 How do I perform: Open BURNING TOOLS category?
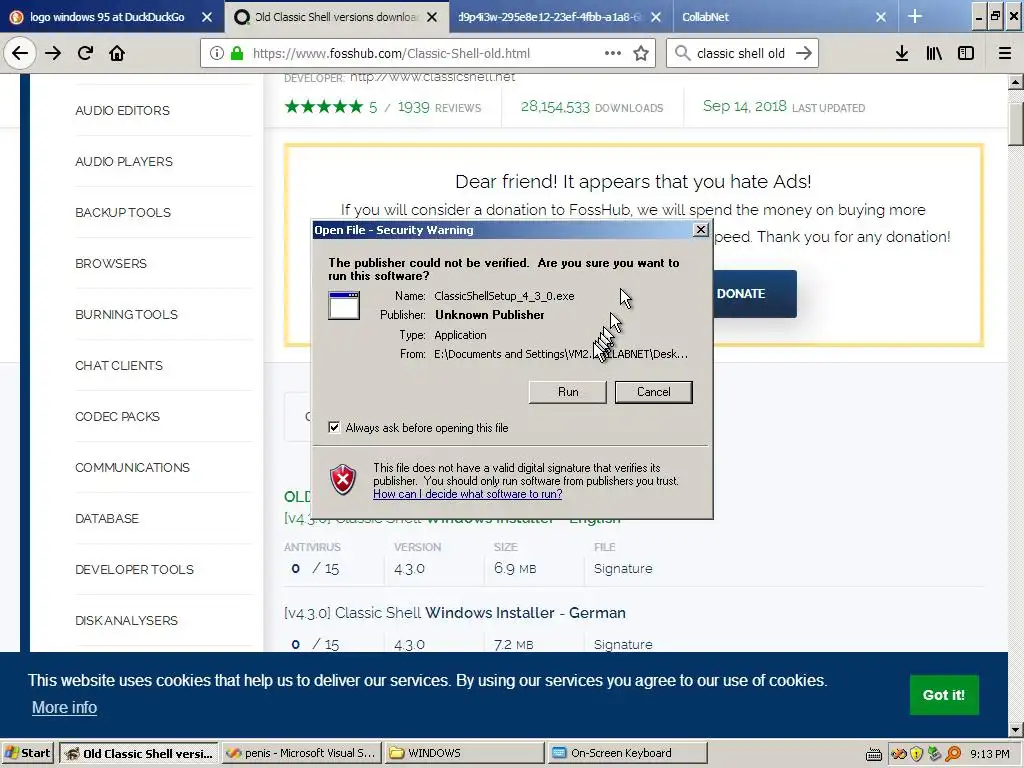126,314
